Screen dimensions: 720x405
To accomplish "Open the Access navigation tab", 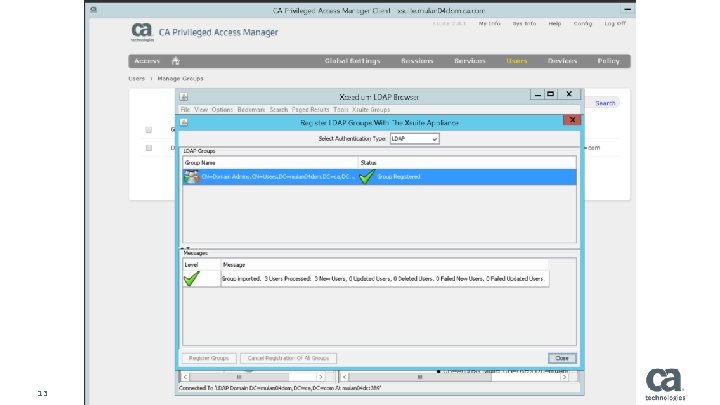I will (147, 61).
